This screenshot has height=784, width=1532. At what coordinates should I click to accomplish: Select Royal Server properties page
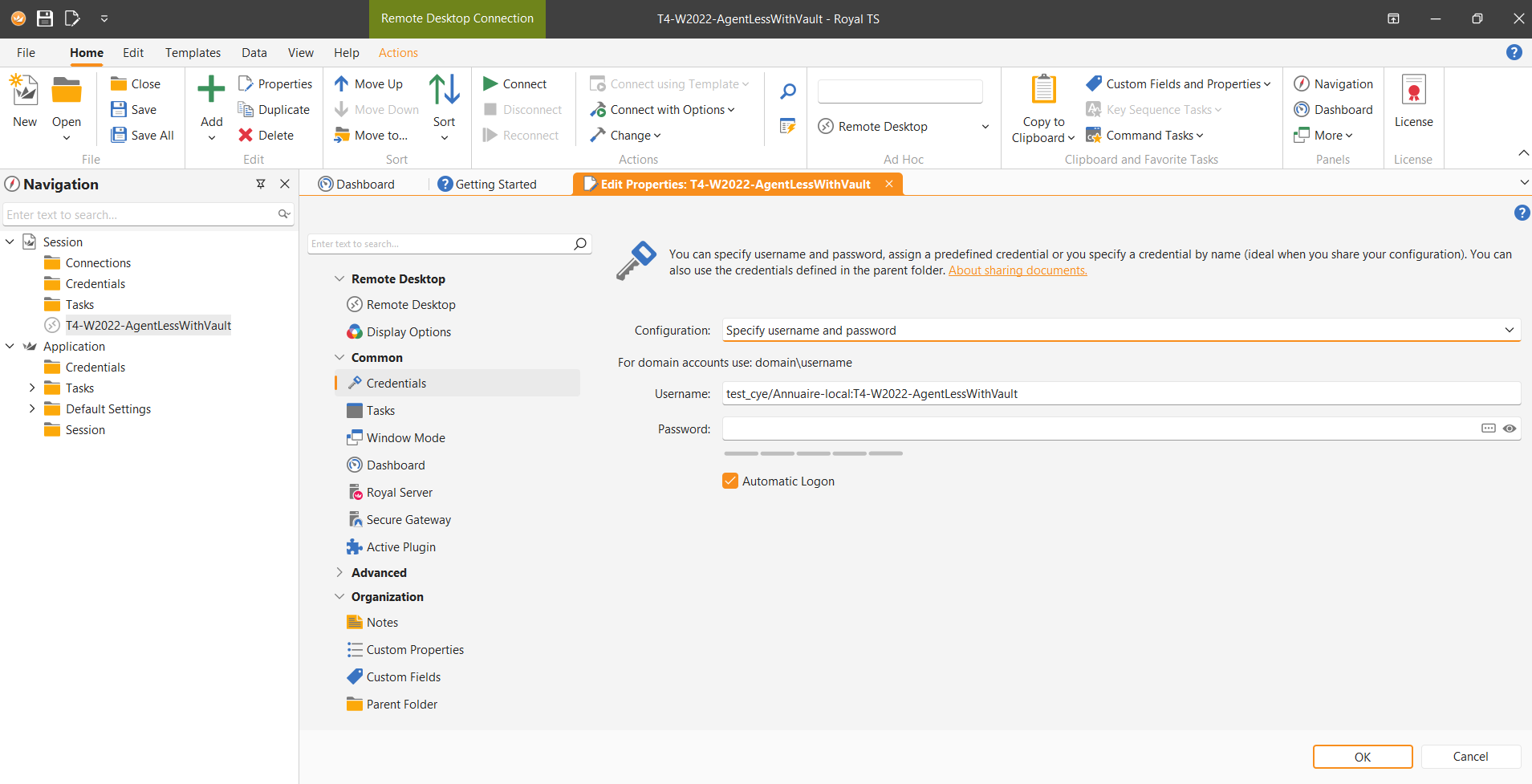coord(399,492)
